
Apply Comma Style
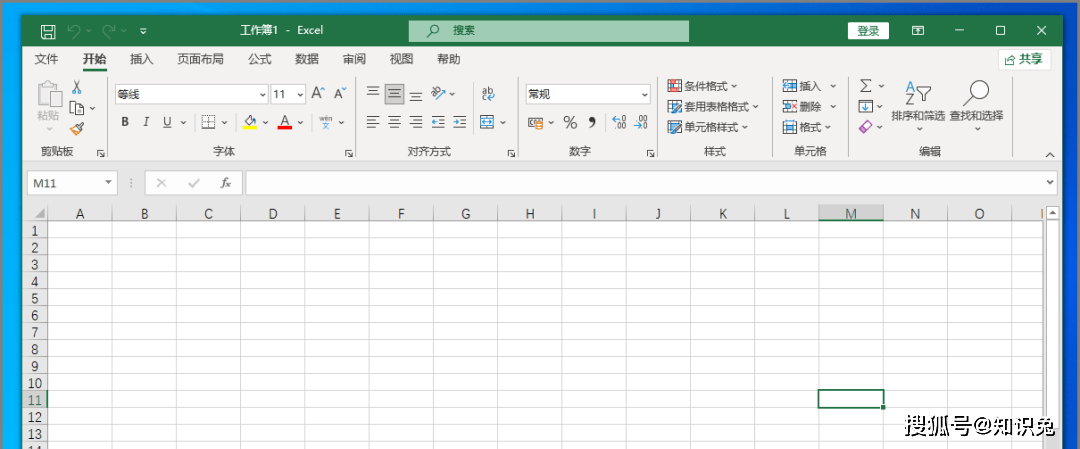coord(592,123)
